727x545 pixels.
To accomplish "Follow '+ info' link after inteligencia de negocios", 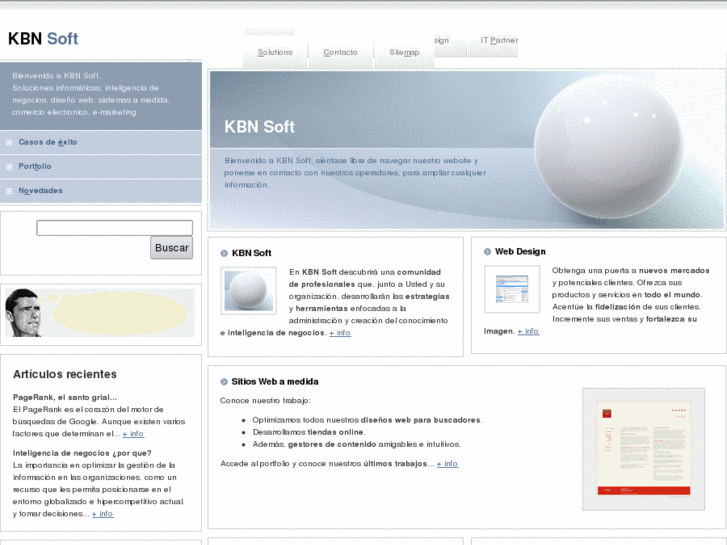I will 340,333.
